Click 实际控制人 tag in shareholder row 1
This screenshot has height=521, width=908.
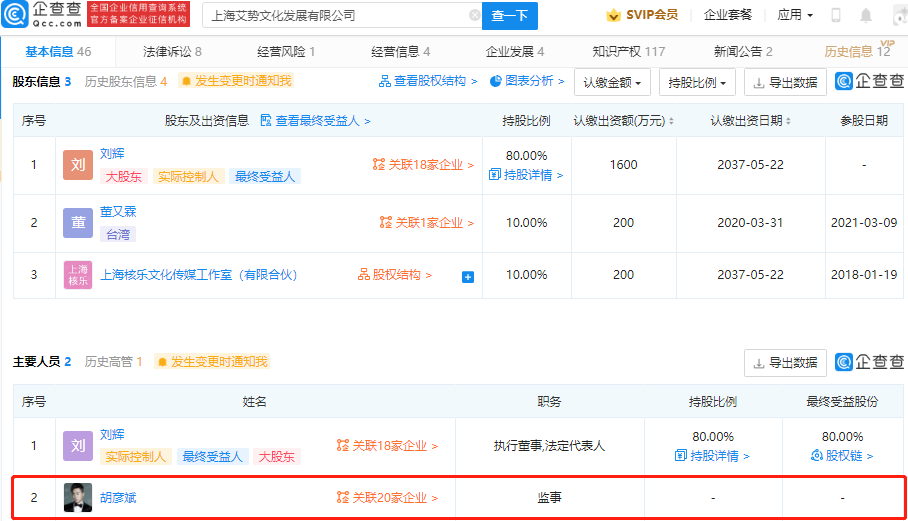188,177
